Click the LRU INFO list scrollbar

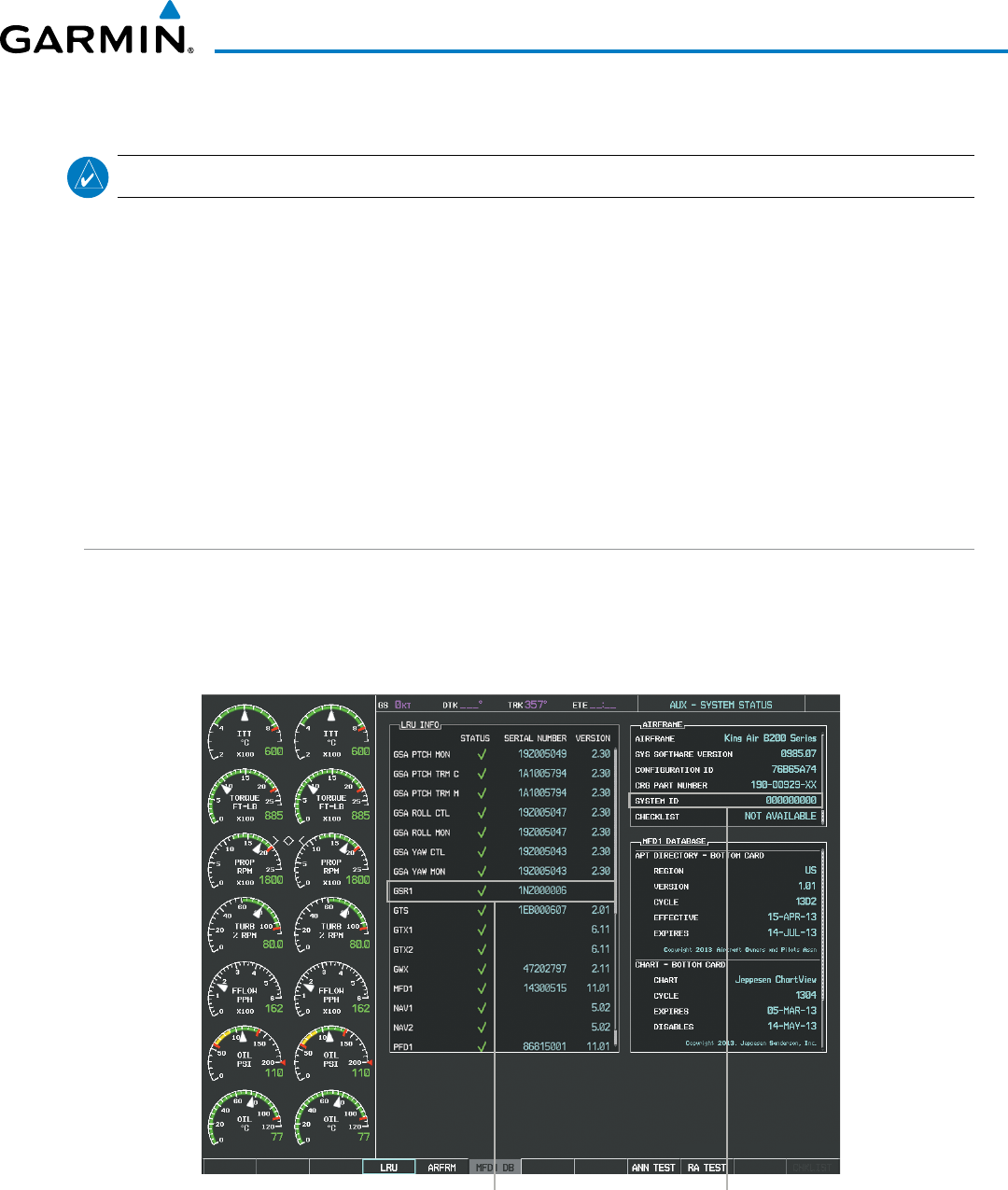(615, 896)
